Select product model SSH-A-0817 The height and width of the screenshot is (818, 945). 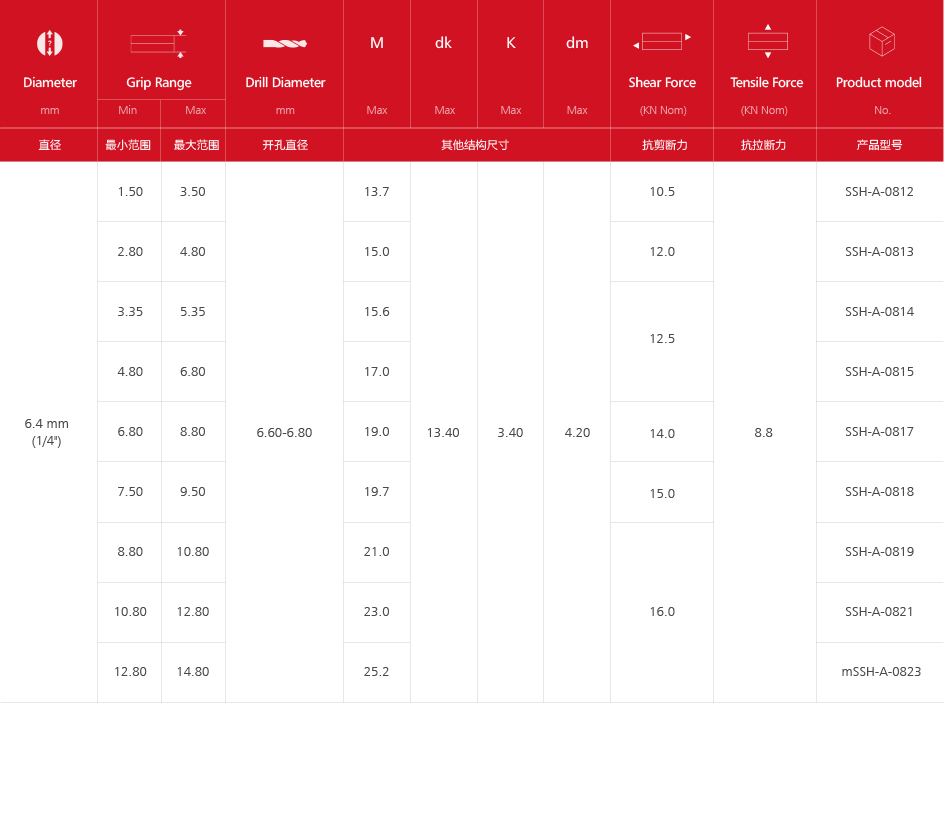coord(879,432)
